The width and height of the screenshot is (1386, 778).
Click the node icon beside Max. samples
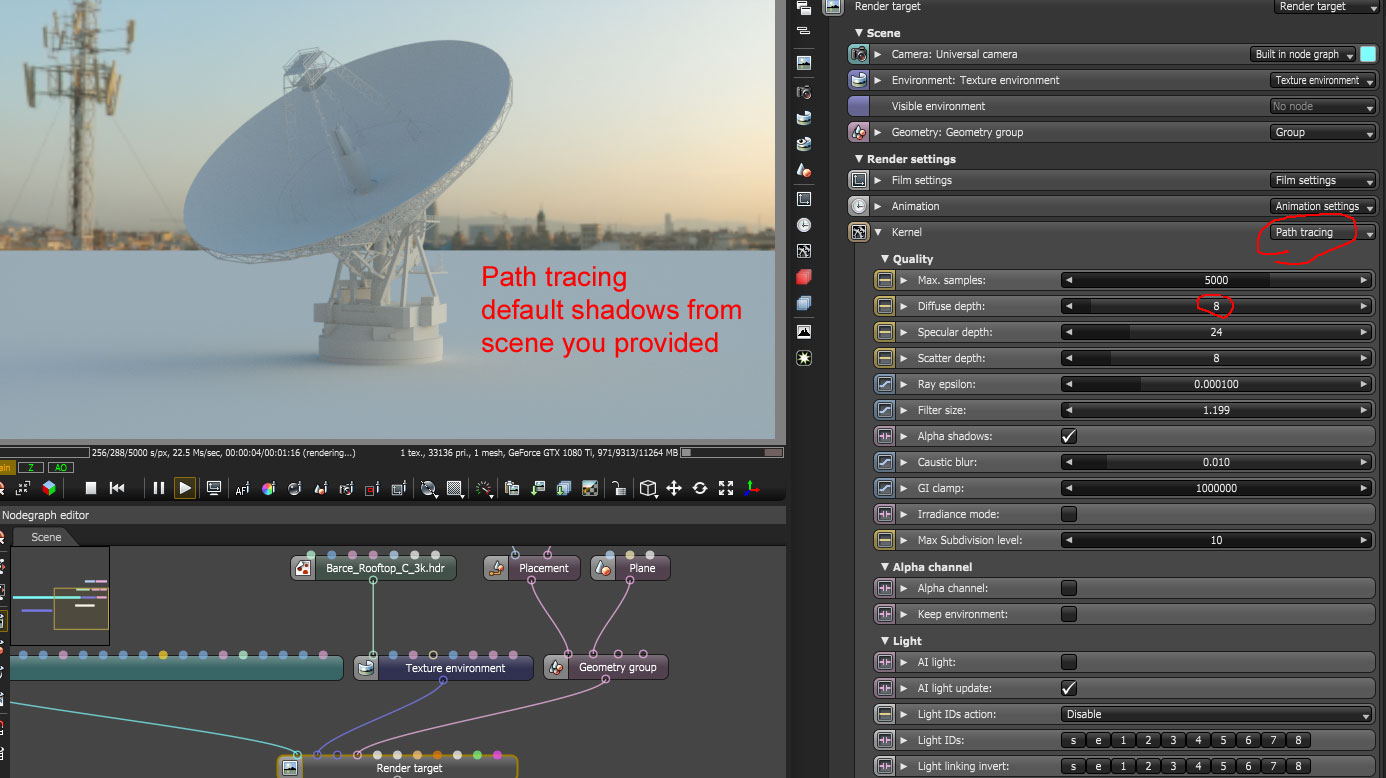click(x=884, y=280)
